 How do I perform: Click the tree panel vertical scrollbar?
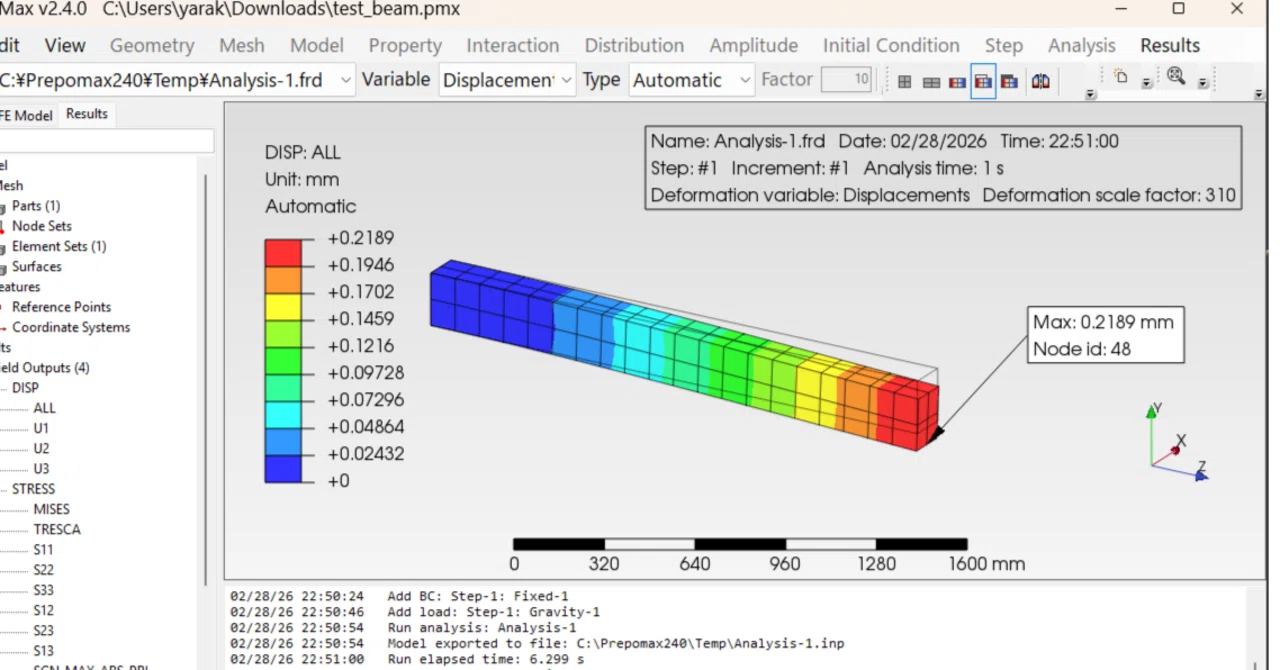pos(207,380)
